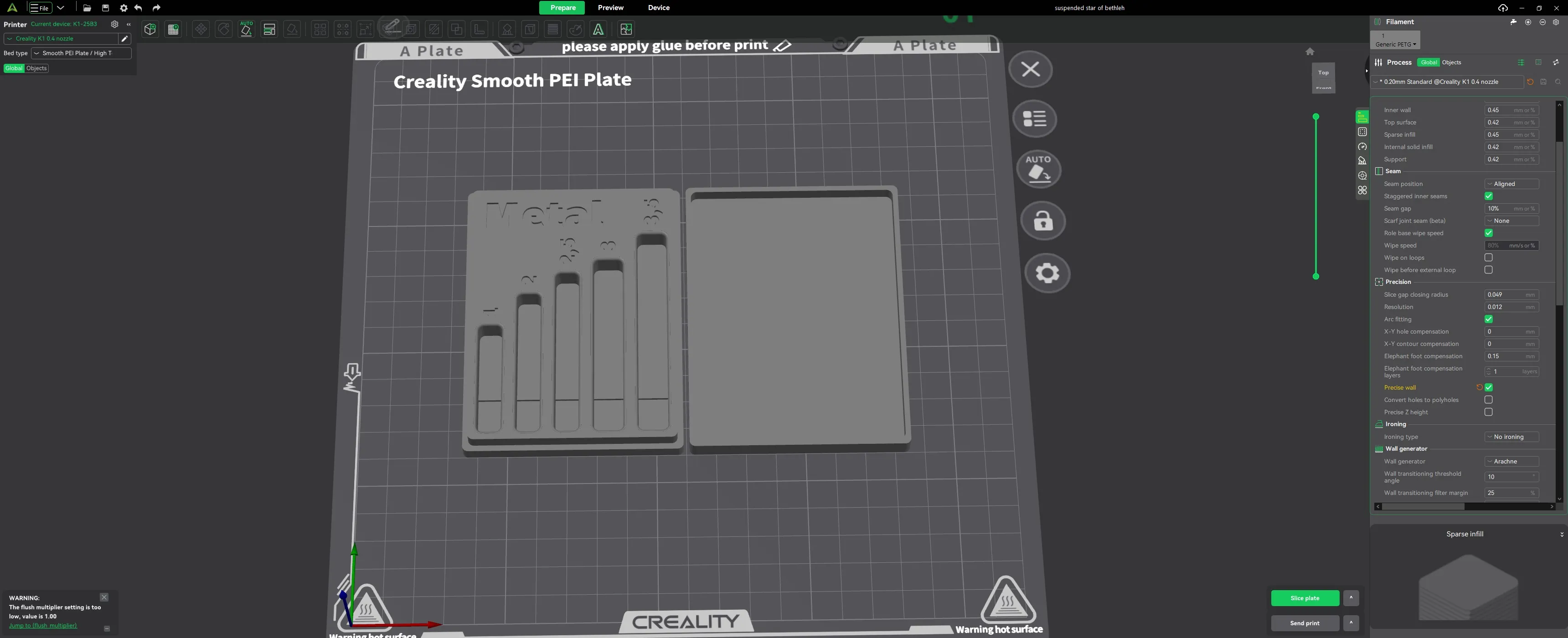Switch to the Device tab
The image size is (1568, 638).
coord(659,8)
